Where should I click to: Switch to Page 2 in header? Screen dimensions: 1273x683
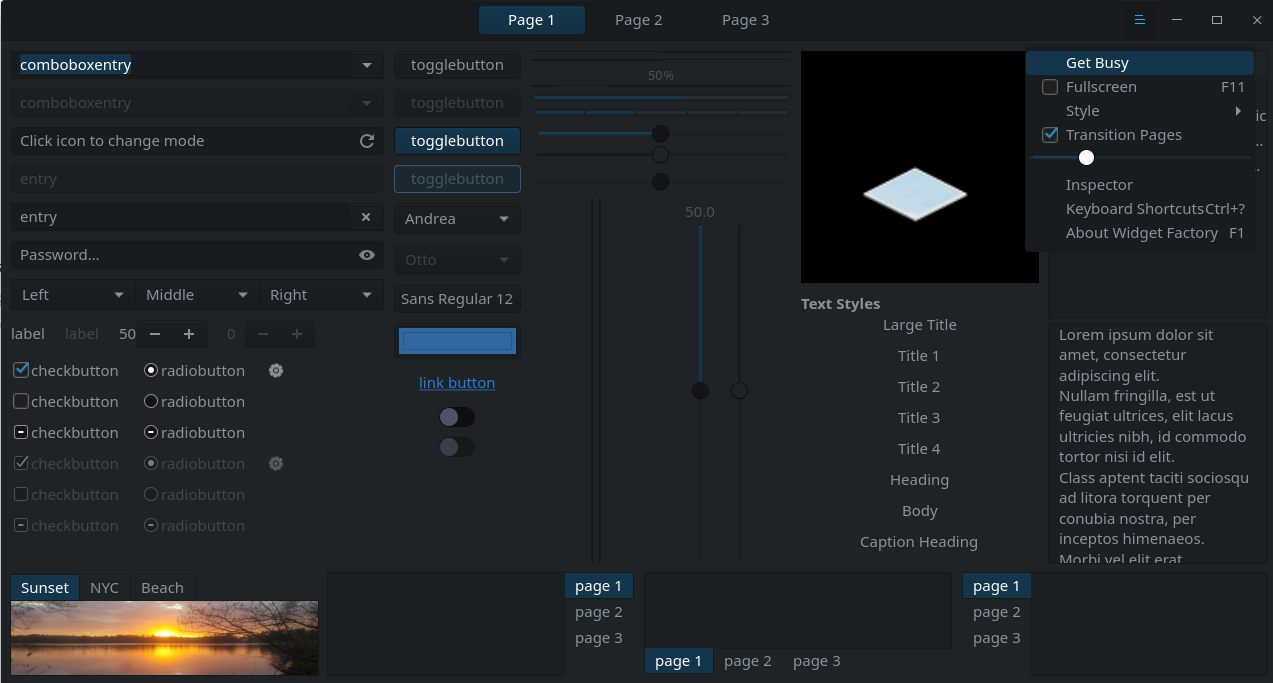point(639,20)
